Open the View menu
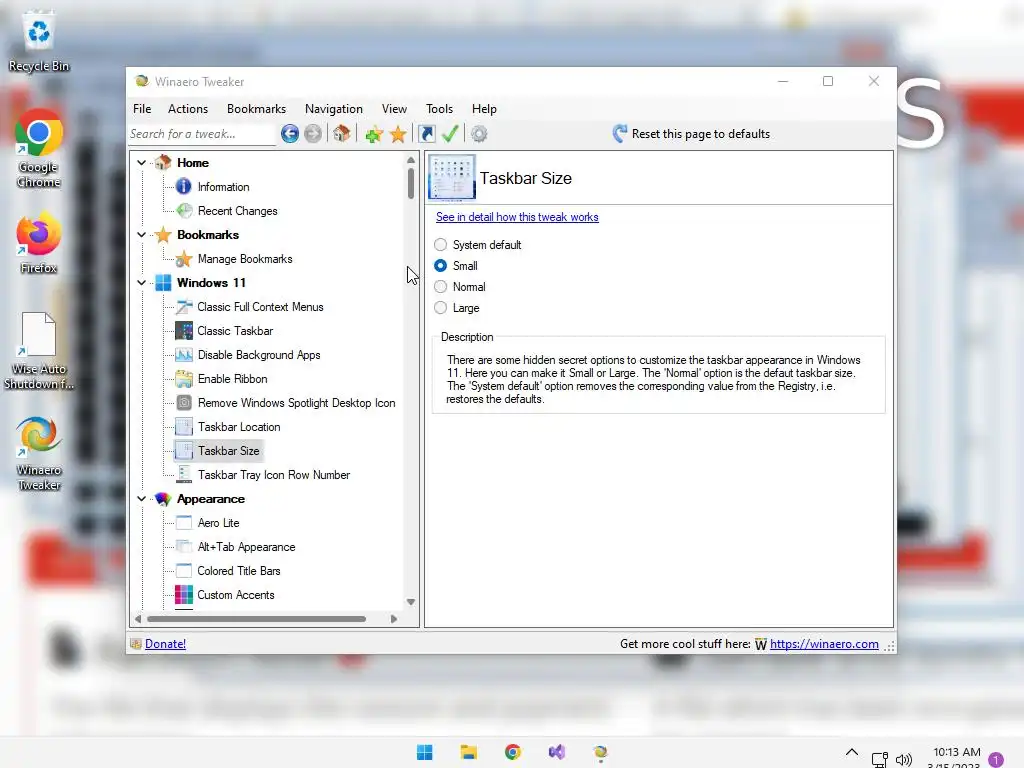 (x=394, y=109)
